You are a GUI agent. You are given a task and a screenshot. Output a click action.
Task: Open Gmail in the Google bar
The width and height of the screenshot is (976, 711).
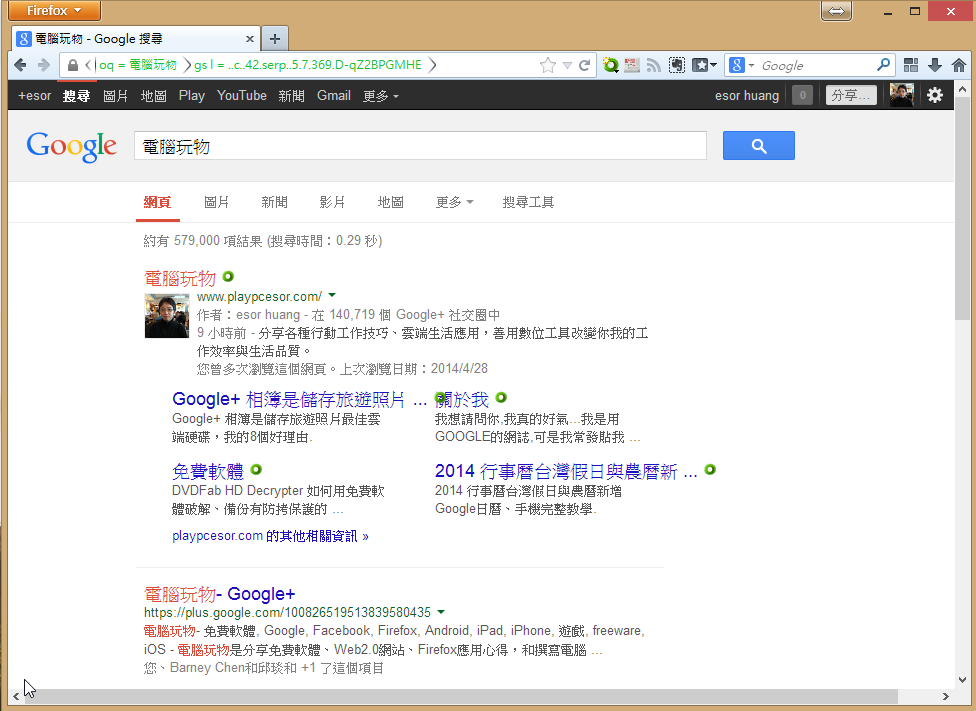334,95
